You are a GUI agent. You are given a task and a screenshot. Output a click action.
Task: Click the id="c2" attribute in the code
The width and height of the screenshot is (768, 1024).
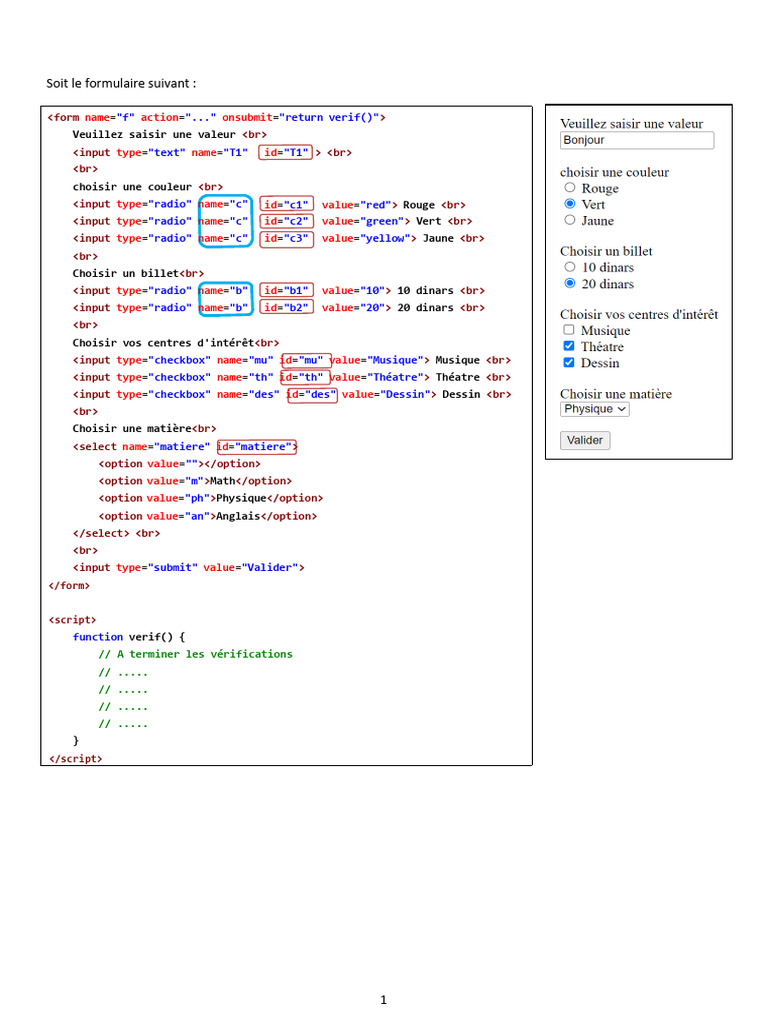287,221
